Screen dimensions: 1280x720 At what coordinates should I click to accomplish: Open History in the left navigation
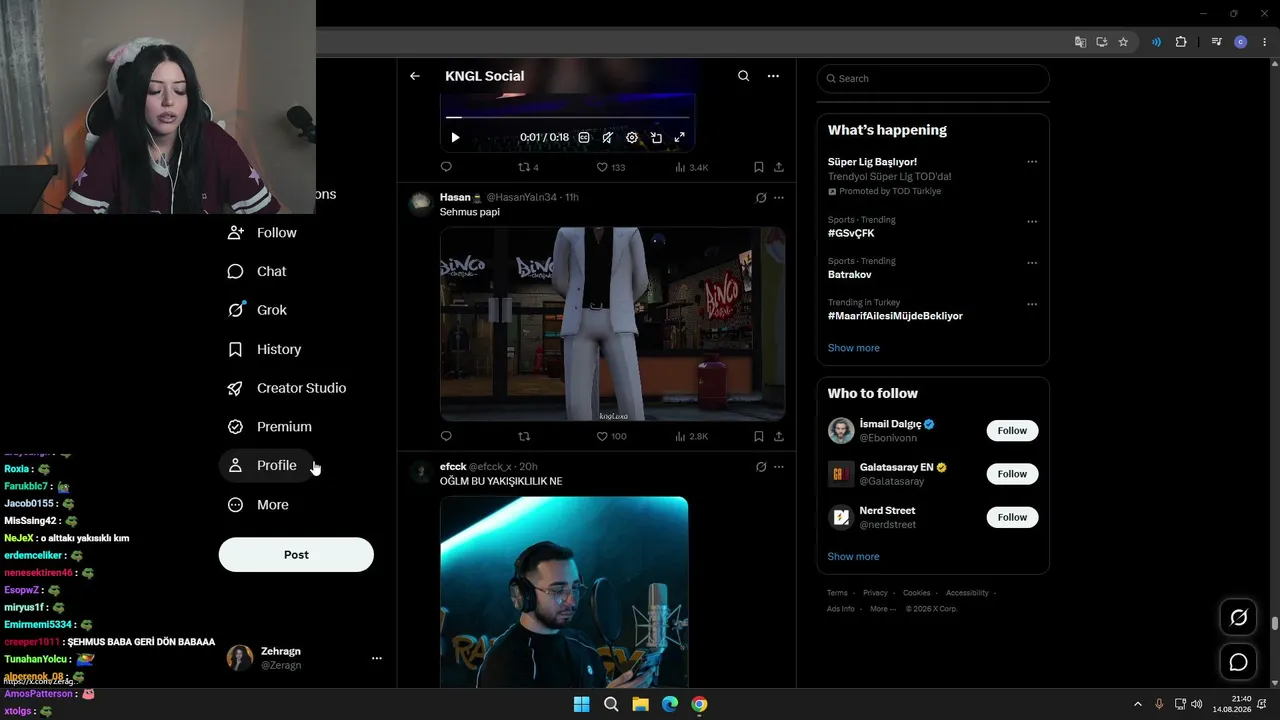pyautogui.click(x=265, y=349)
